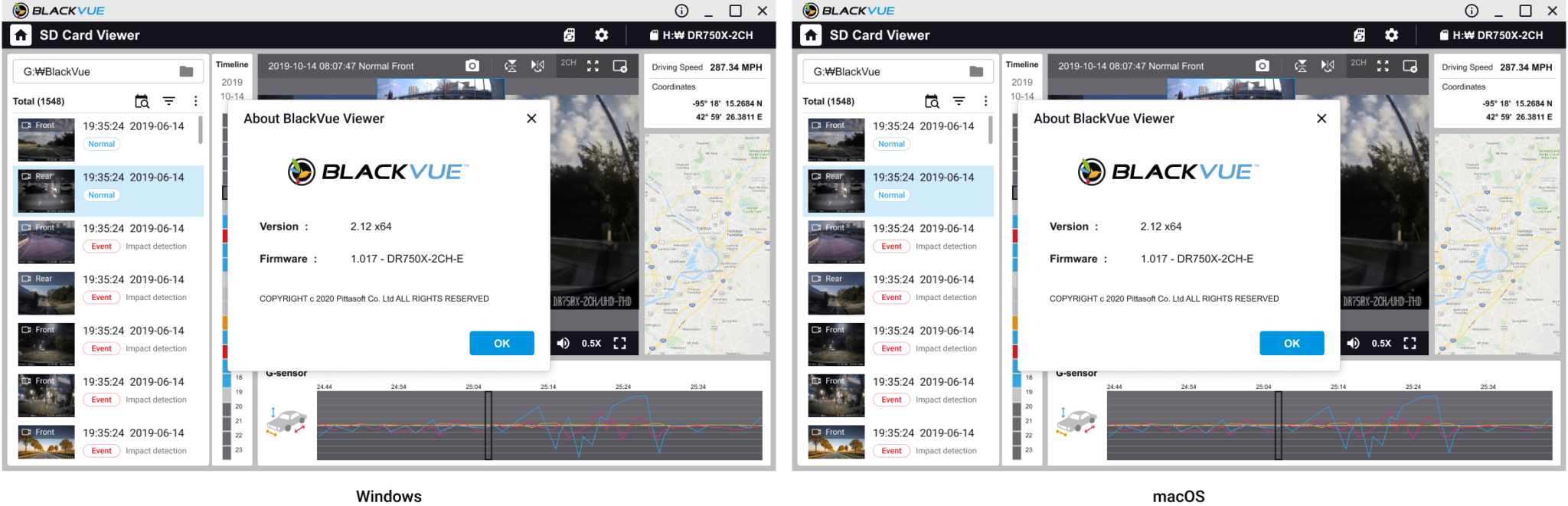The width and height of the screenshot is (1568, 506).
Task: Change 0.5X playback speed in Windows player
Action: pos(591,343)
